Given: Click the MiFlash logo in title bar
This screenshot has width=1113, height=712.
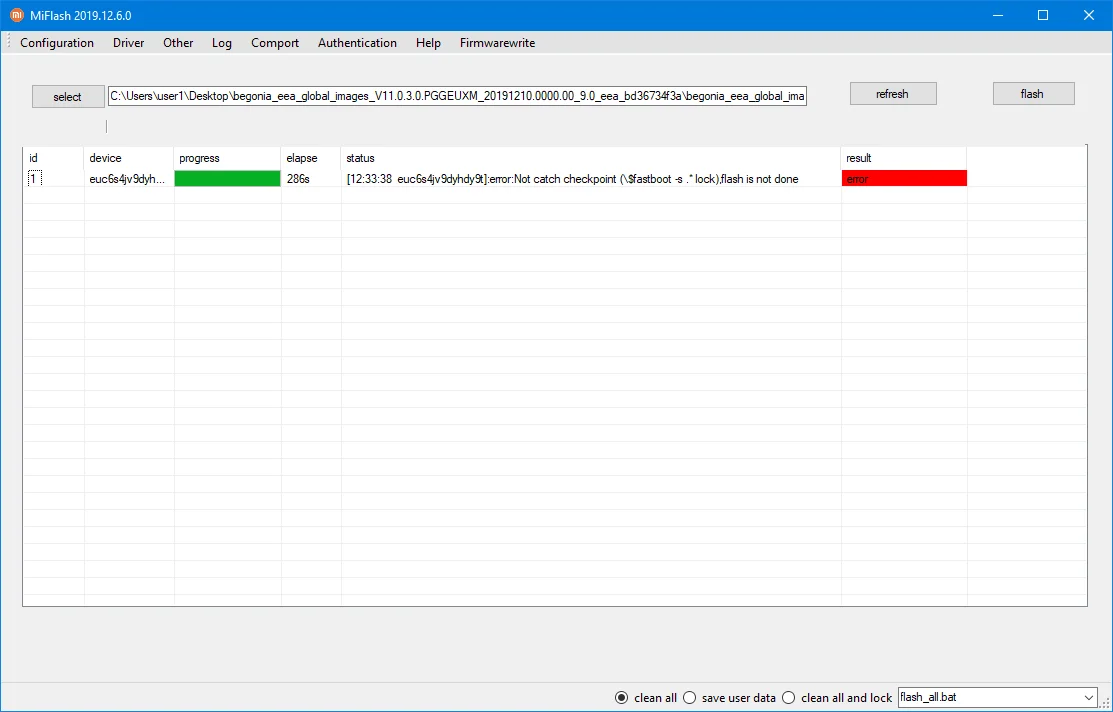Looking at the screenshot, I should coord(15,15).
